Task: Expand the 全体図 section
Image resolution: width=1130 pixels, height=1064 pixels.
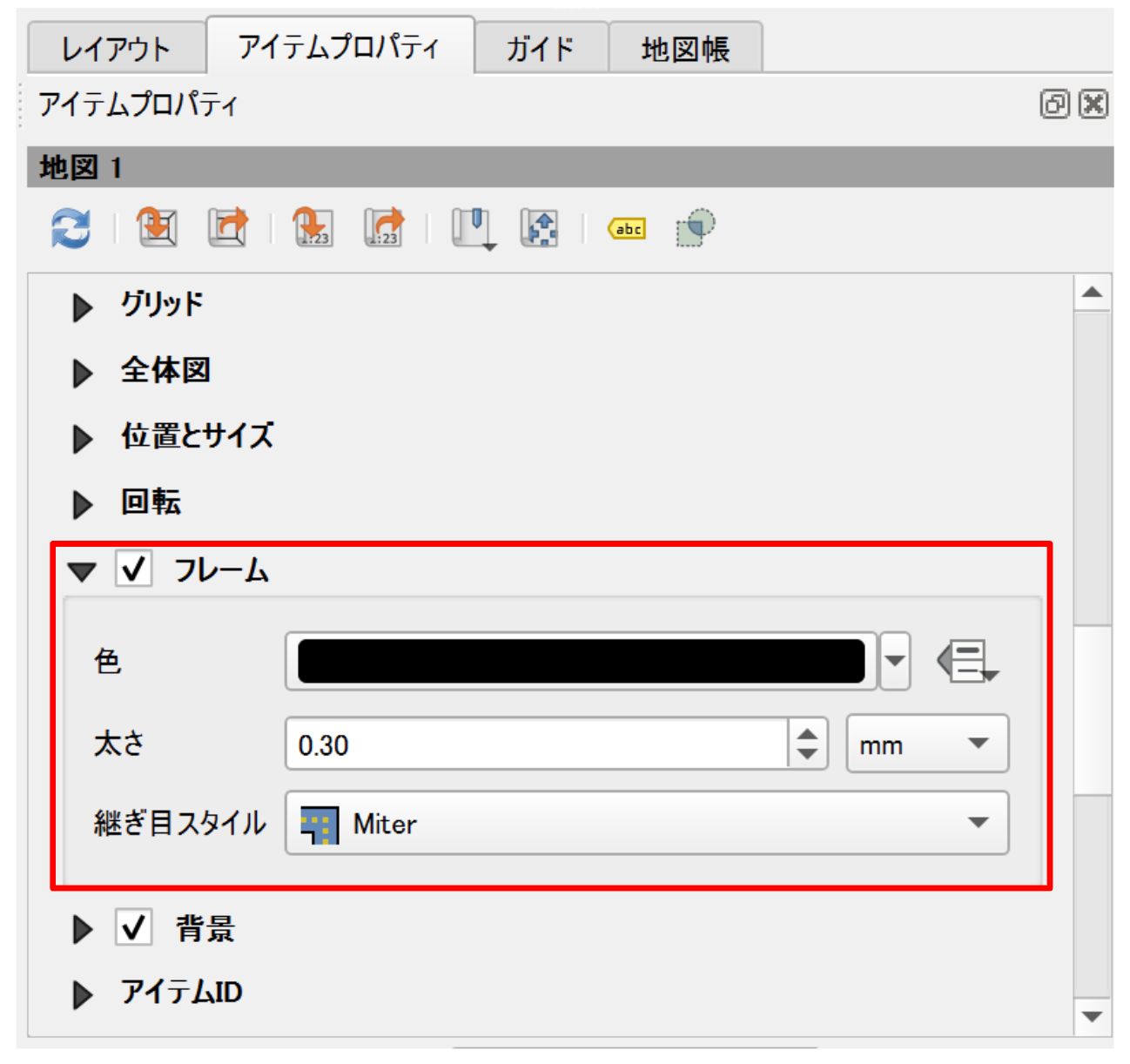Action: (x=83, y=373)
